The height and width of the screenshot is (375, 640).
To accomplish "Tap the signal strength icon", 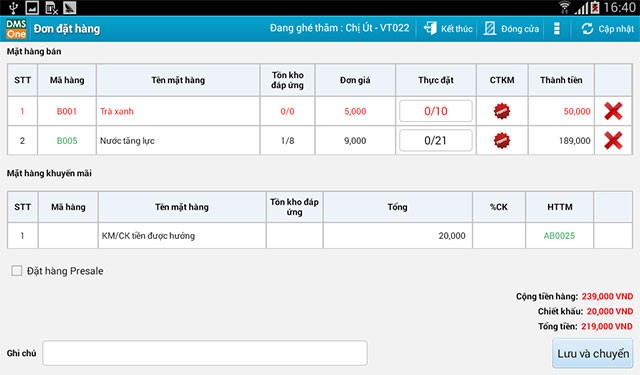I will coord(581,8).
